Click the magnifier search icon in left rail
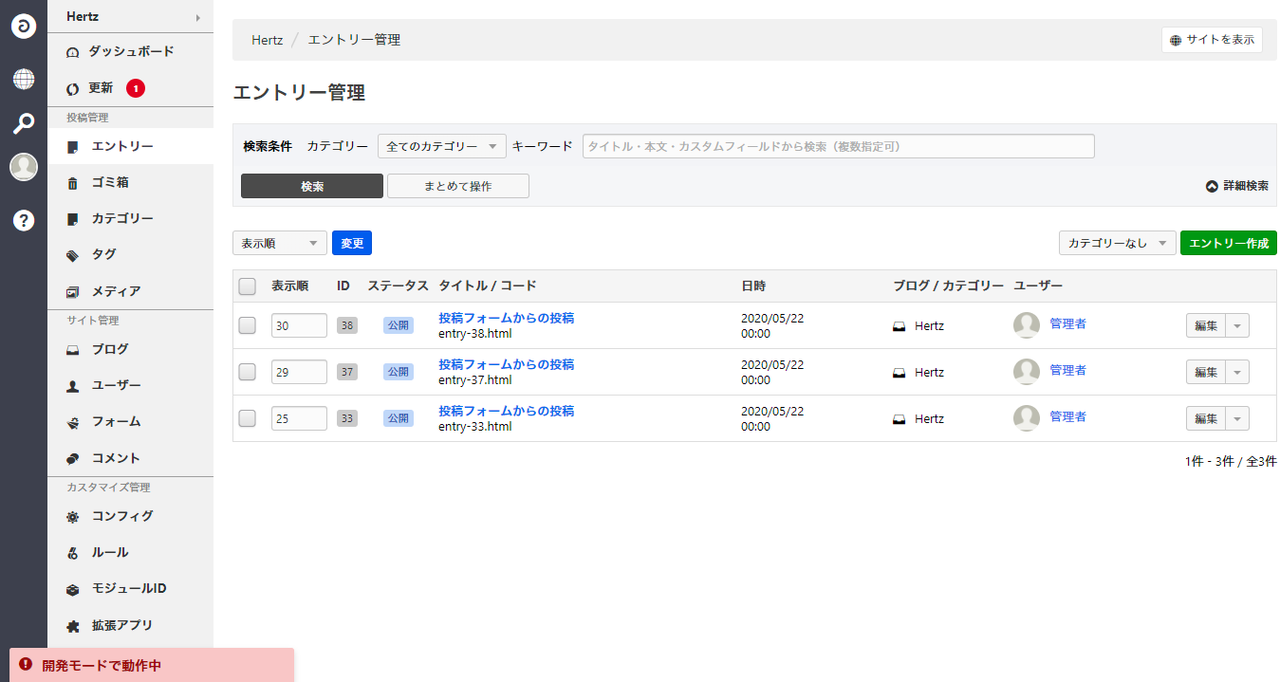Viewport: 1280px width, 682px height. coord(23,124)
